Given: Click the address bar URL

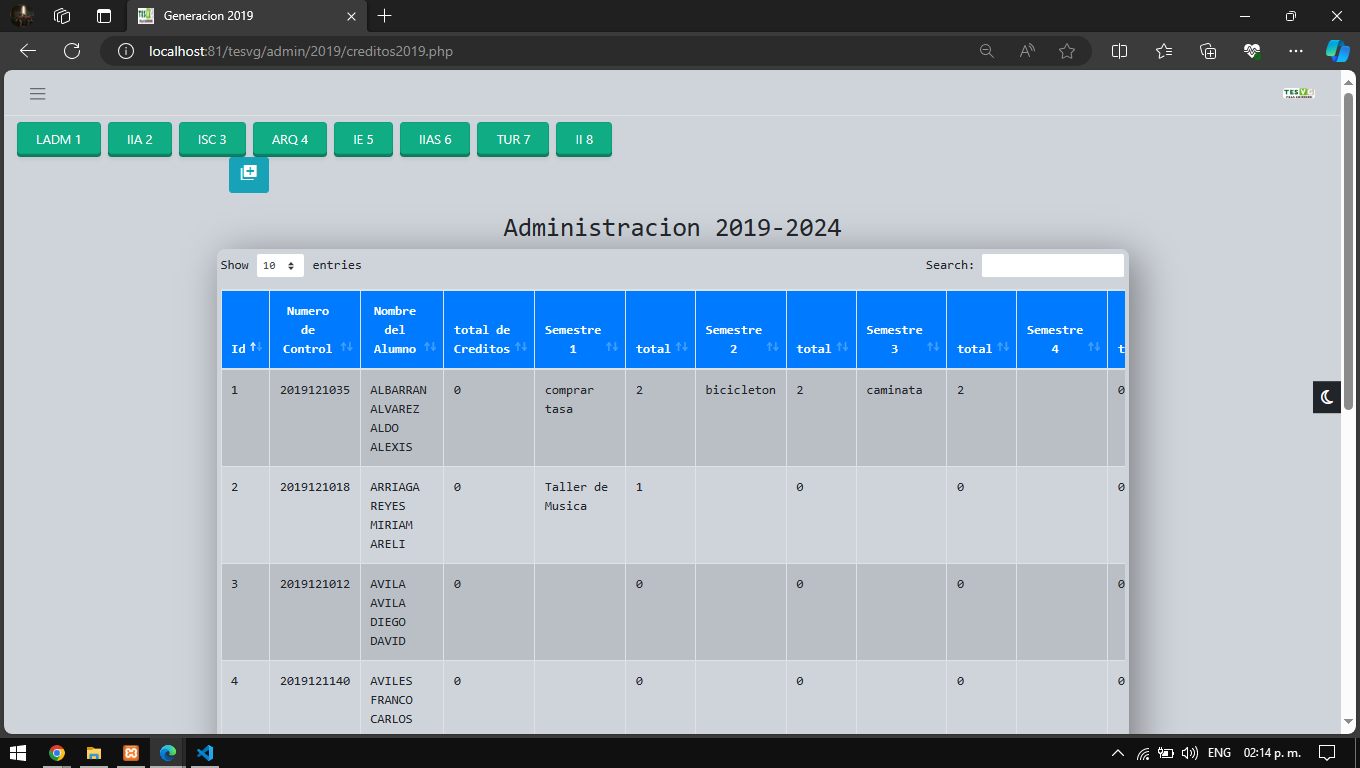Looking at the screenshot, I should (x=301, y=51).
